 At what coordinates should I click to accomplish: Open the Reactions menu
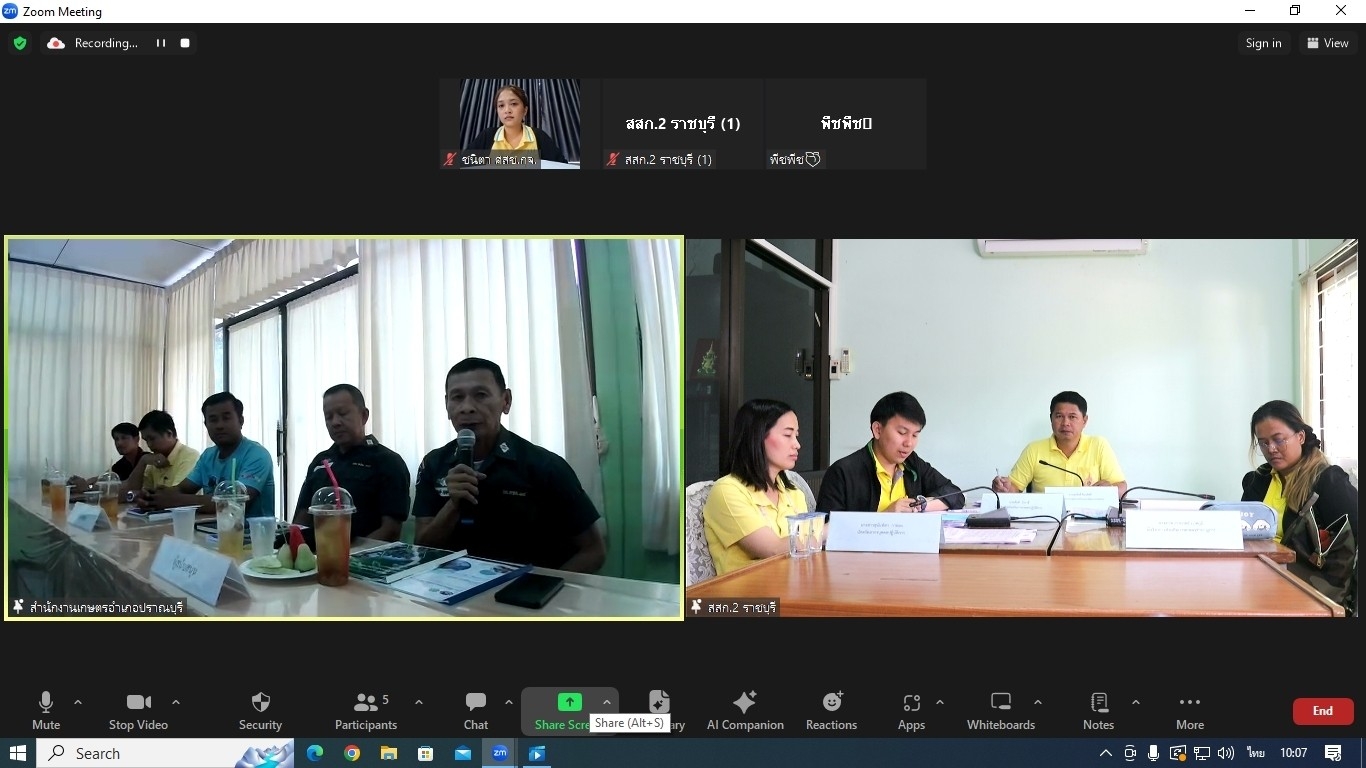(x=831, y=710)
